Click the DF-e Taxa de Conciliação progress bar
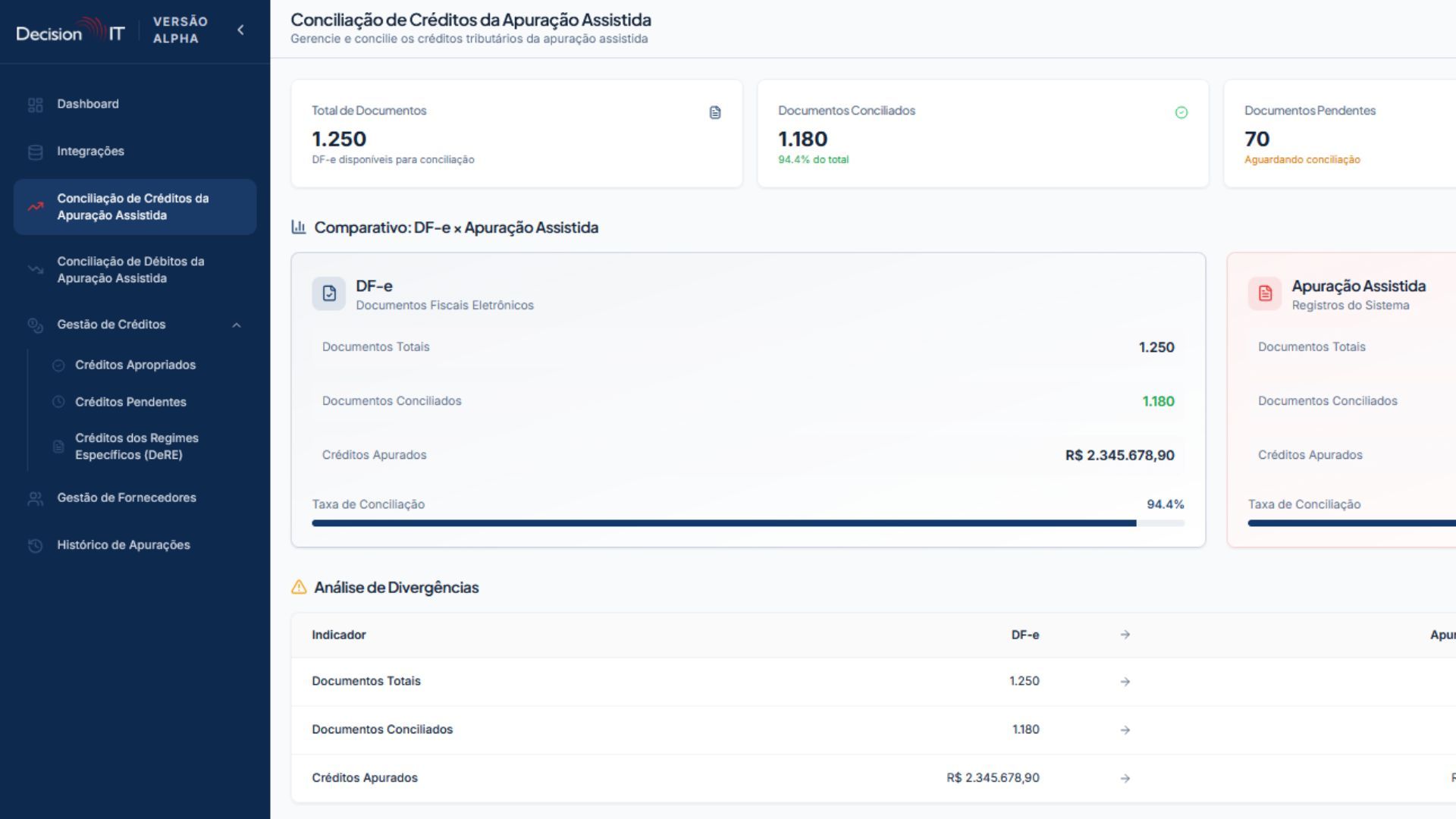The width and height of the screenshot is (1456, 819). click(748, 523)
